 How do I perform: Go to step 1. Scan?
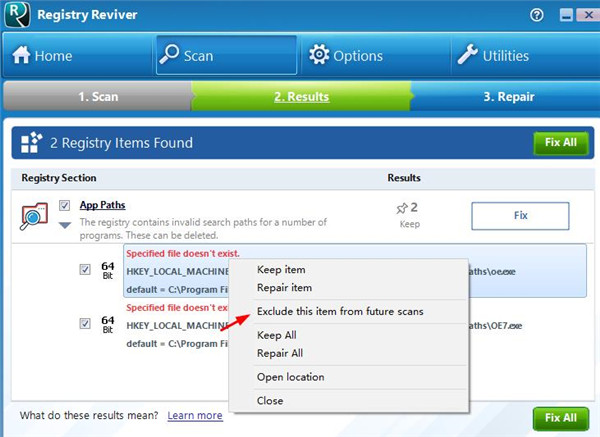[x=98, y=96]
